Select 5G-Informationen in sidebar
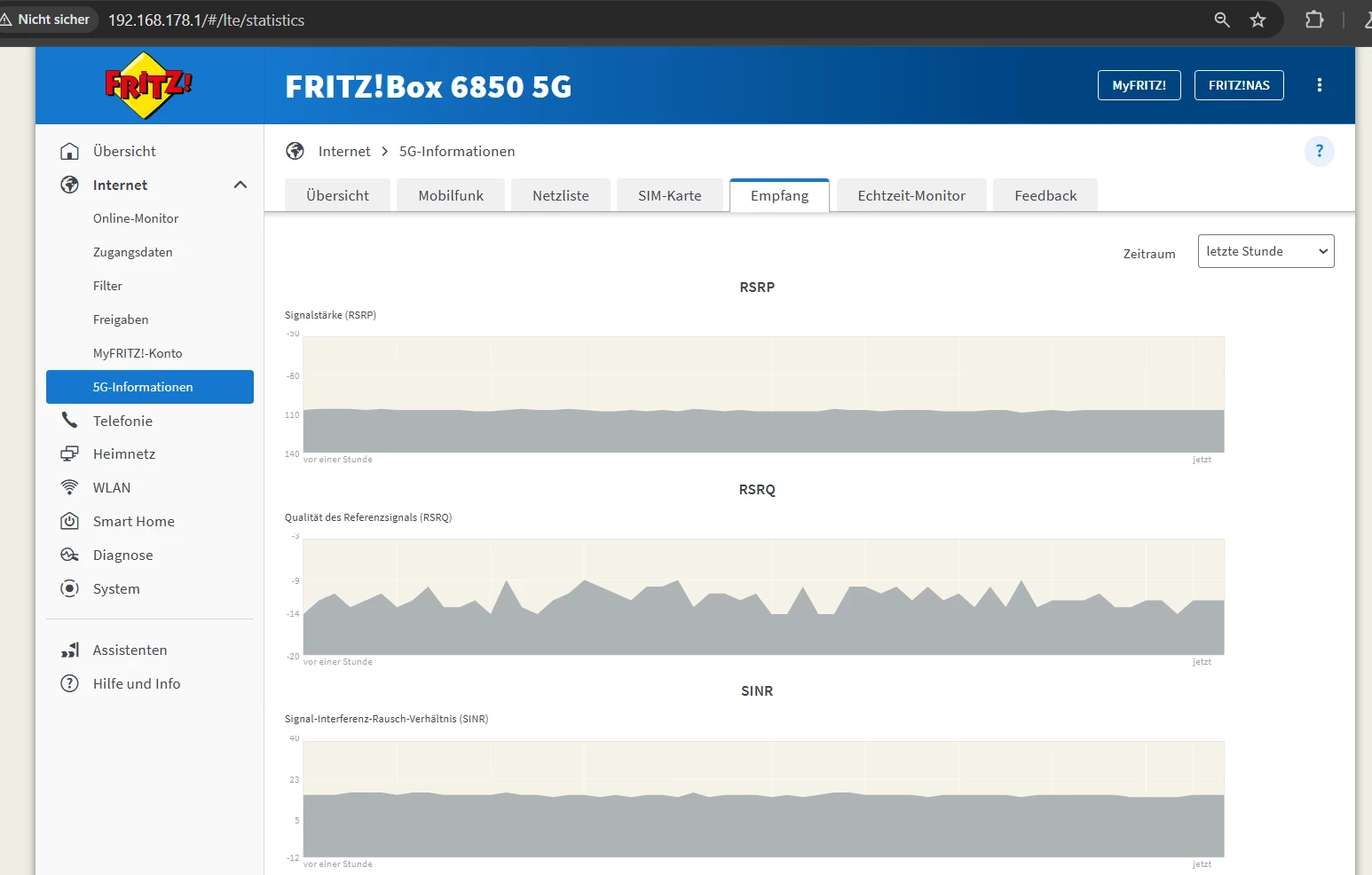 tap(150, 387)
